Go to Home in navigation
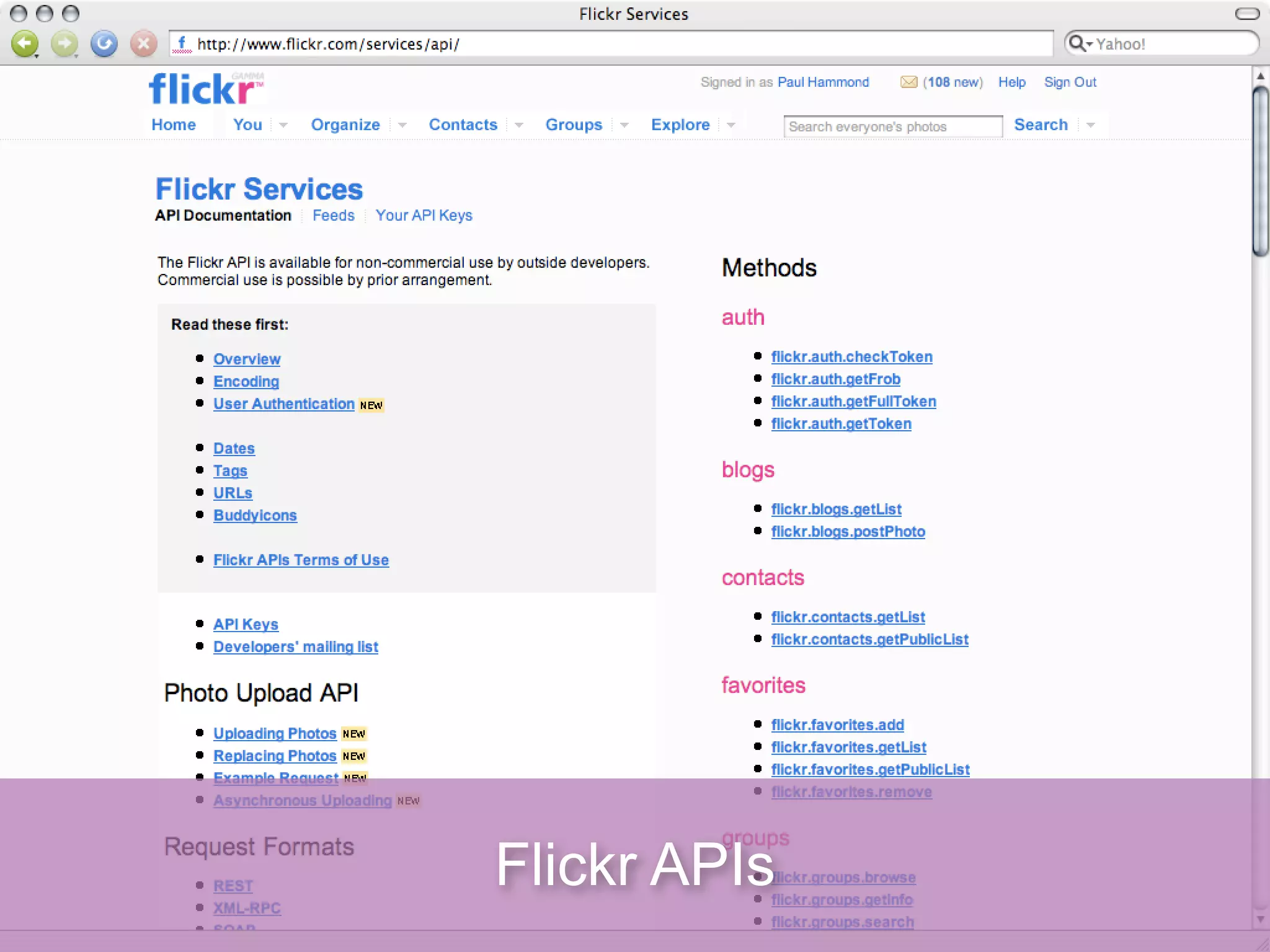The image size is (1270, 952). 174,125
